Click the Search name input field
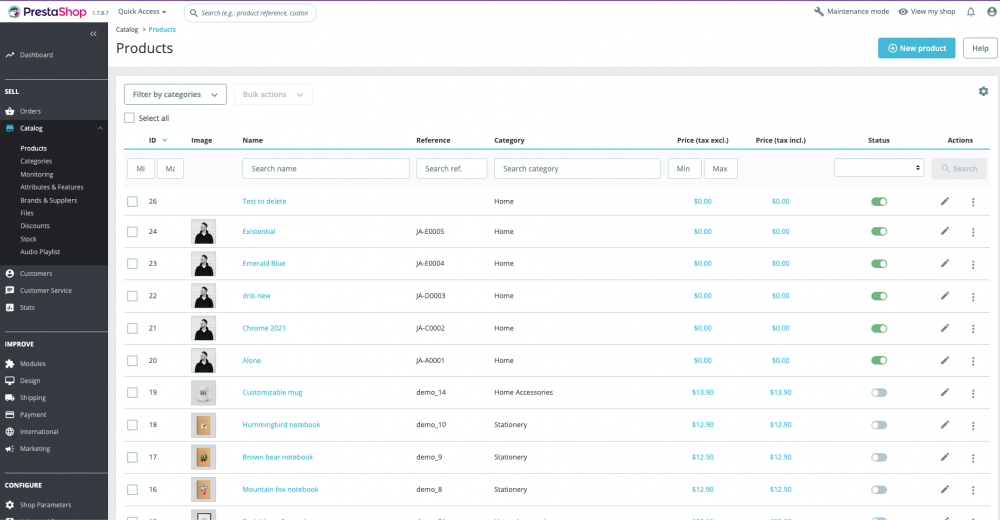The height and width of the screenshot is (520, 1000). (x=326, y=168)
